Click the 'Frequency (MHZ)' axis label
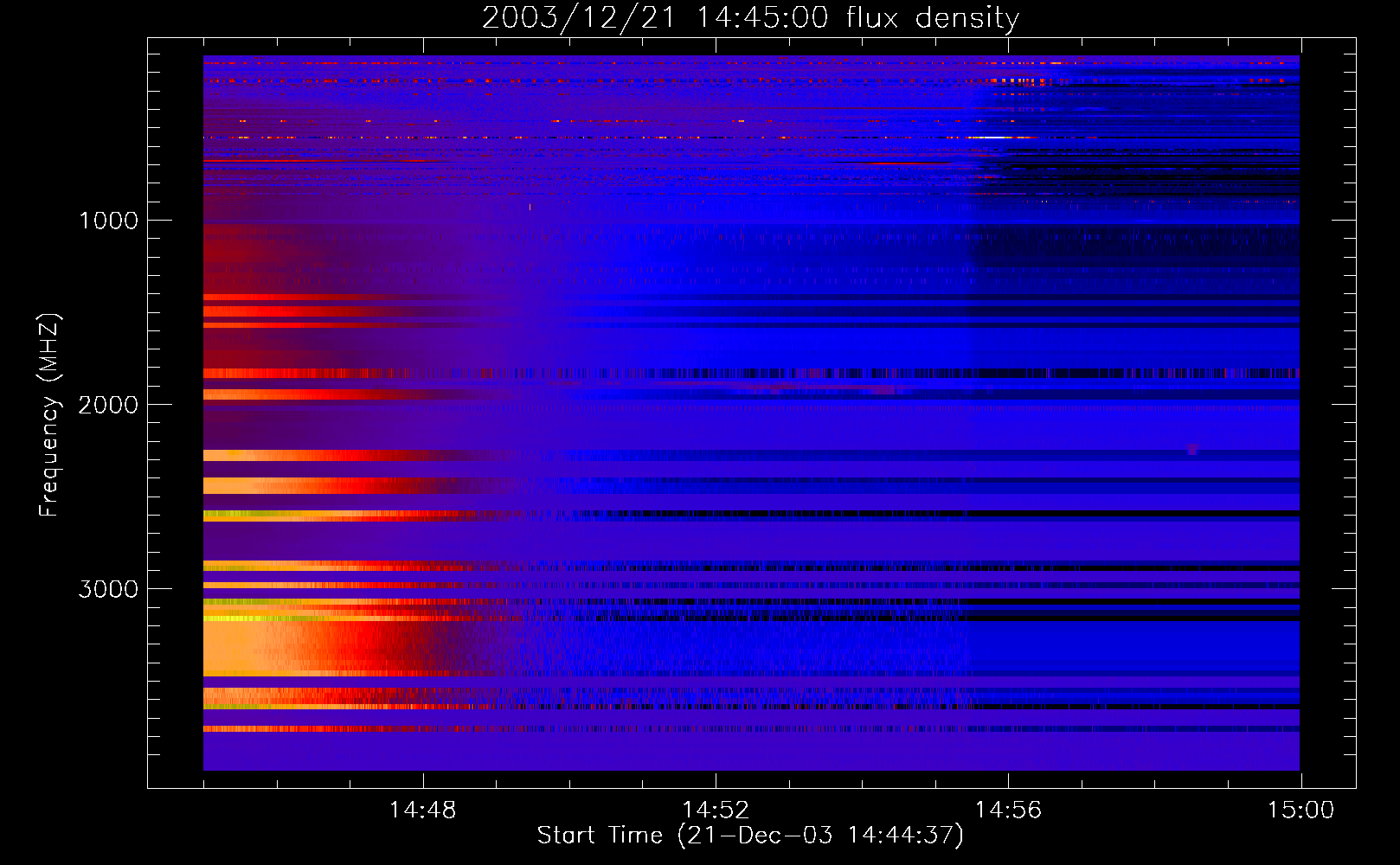Viewport: 1400px width, 865px height. pos(50,415)
